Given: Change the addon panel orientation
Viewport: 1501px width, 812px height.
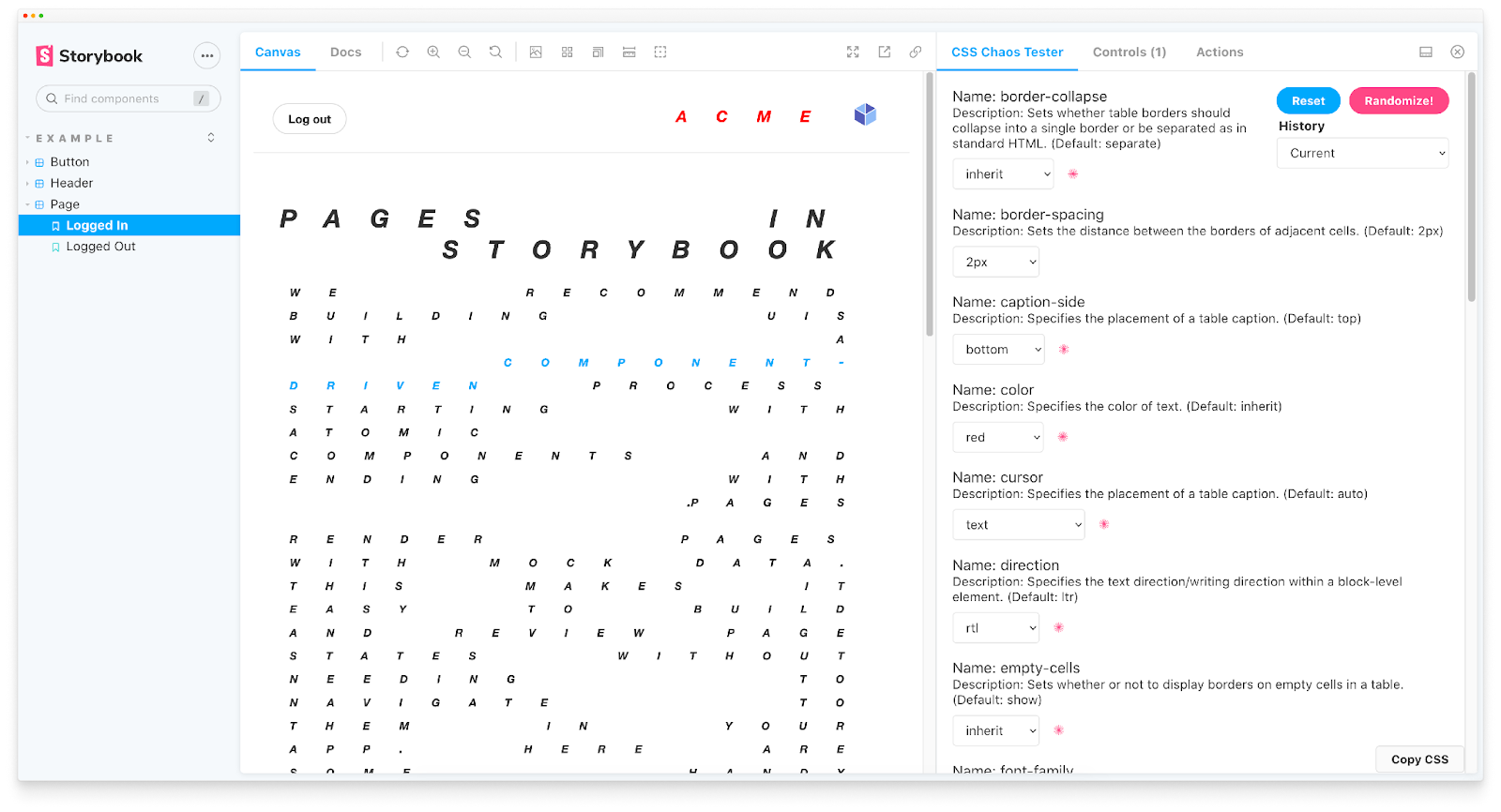Looking at the screenshot, I should tap(1426, 53).
